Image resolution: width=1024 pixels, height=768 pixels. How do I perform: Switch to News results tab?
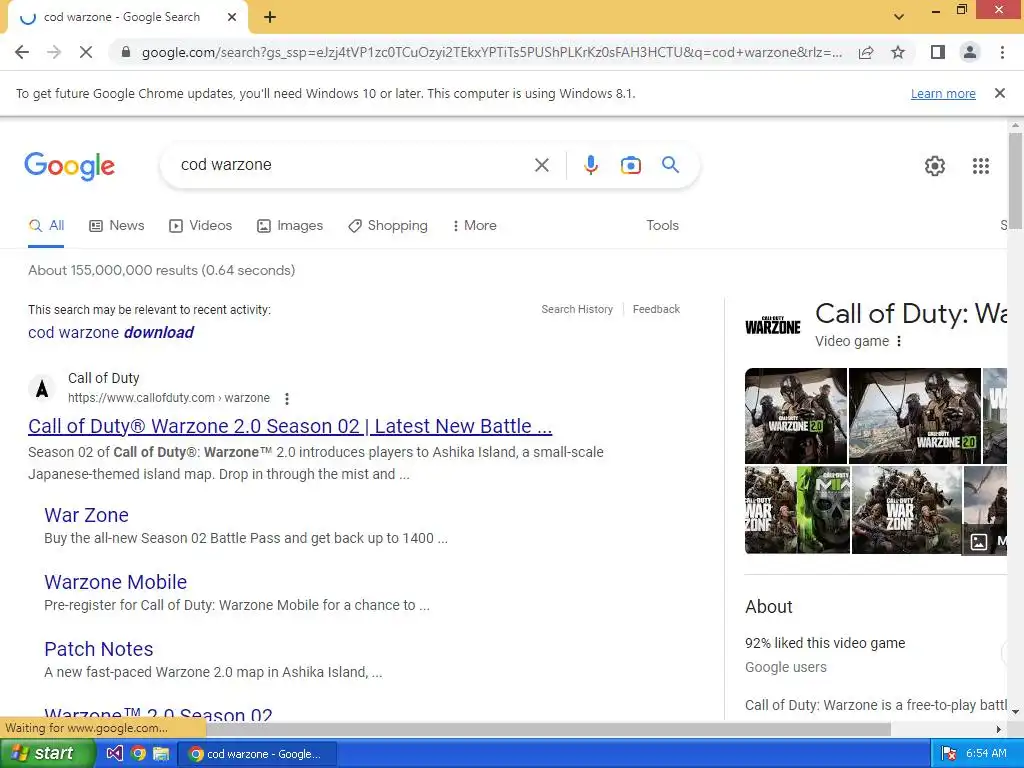pyautogui.click(x=117, y=226)
